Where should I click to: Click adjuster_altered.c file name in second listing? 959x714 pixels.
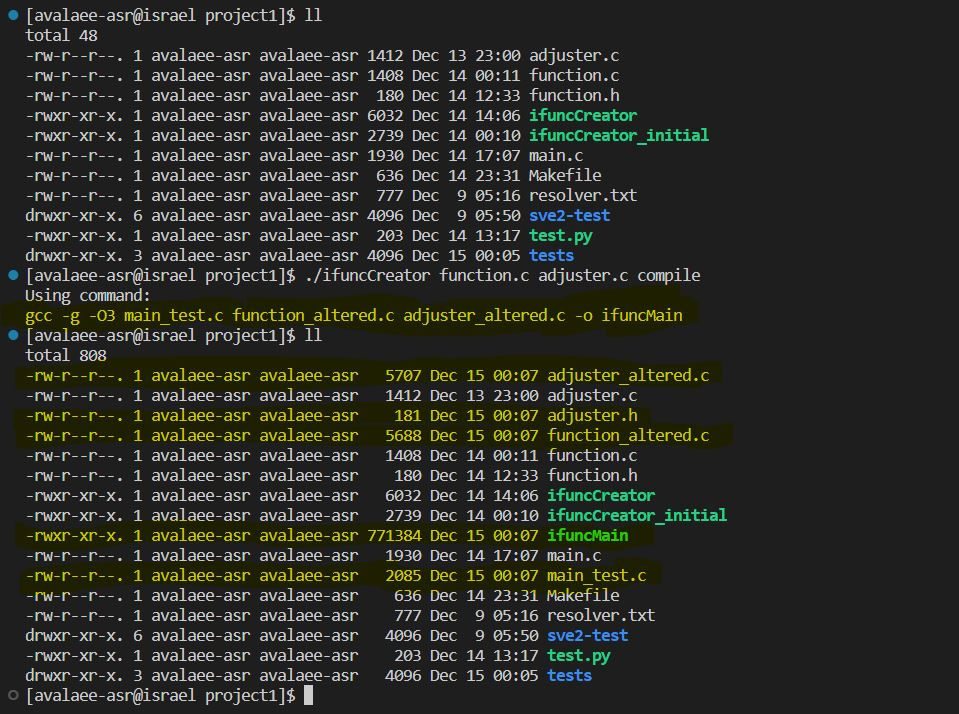(628, 376)
